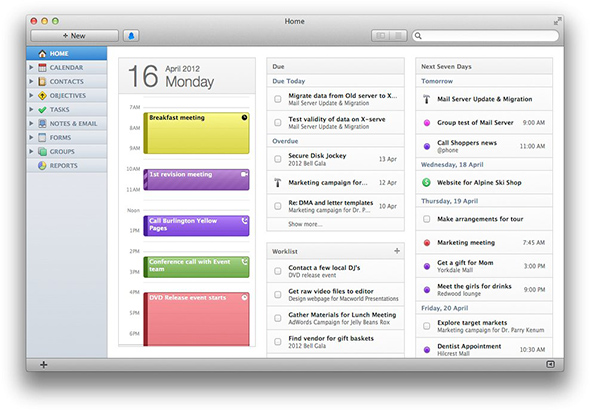
Task: Click the fullscreen arrows icon in title bar
Action: pos(557,21)
